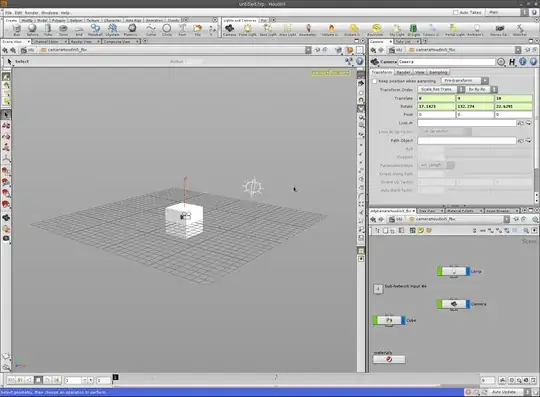Open the Scene View pane tab menu arrow
This screenshot has width=540, height=397.
29,42
